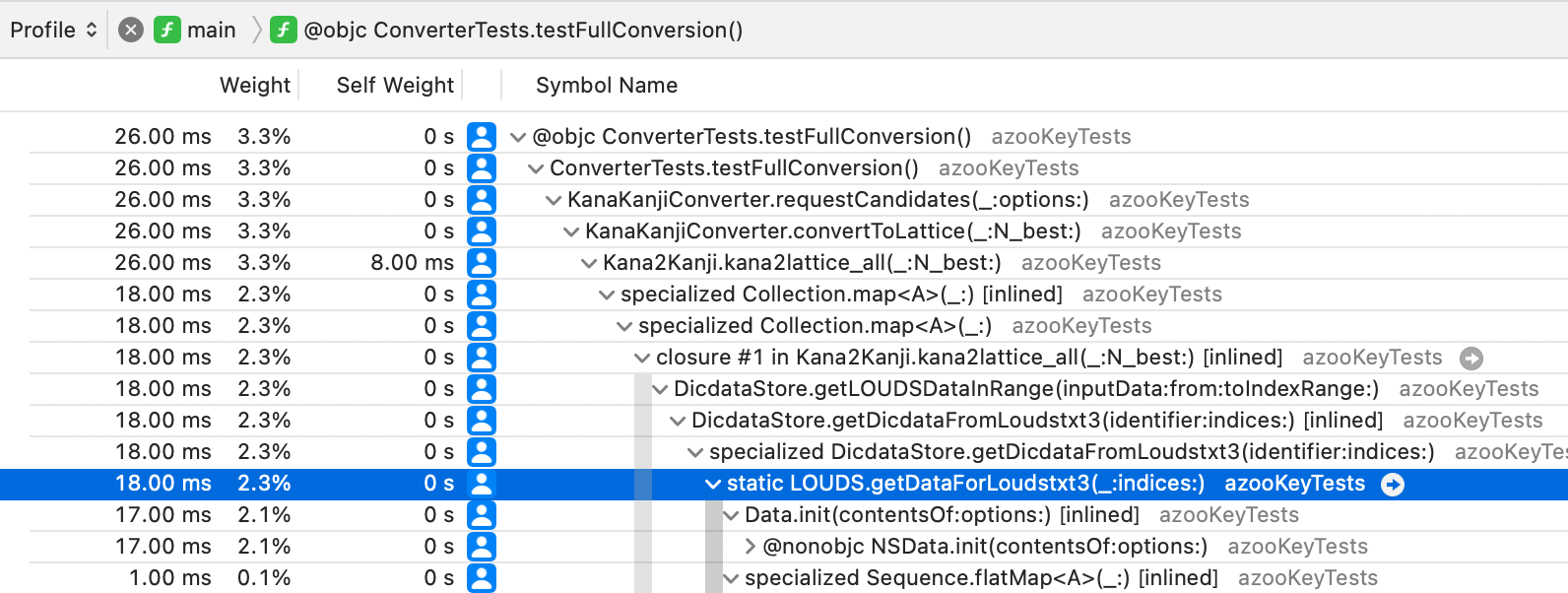
Task: Click the green function icon next to main
Action: 166,30
